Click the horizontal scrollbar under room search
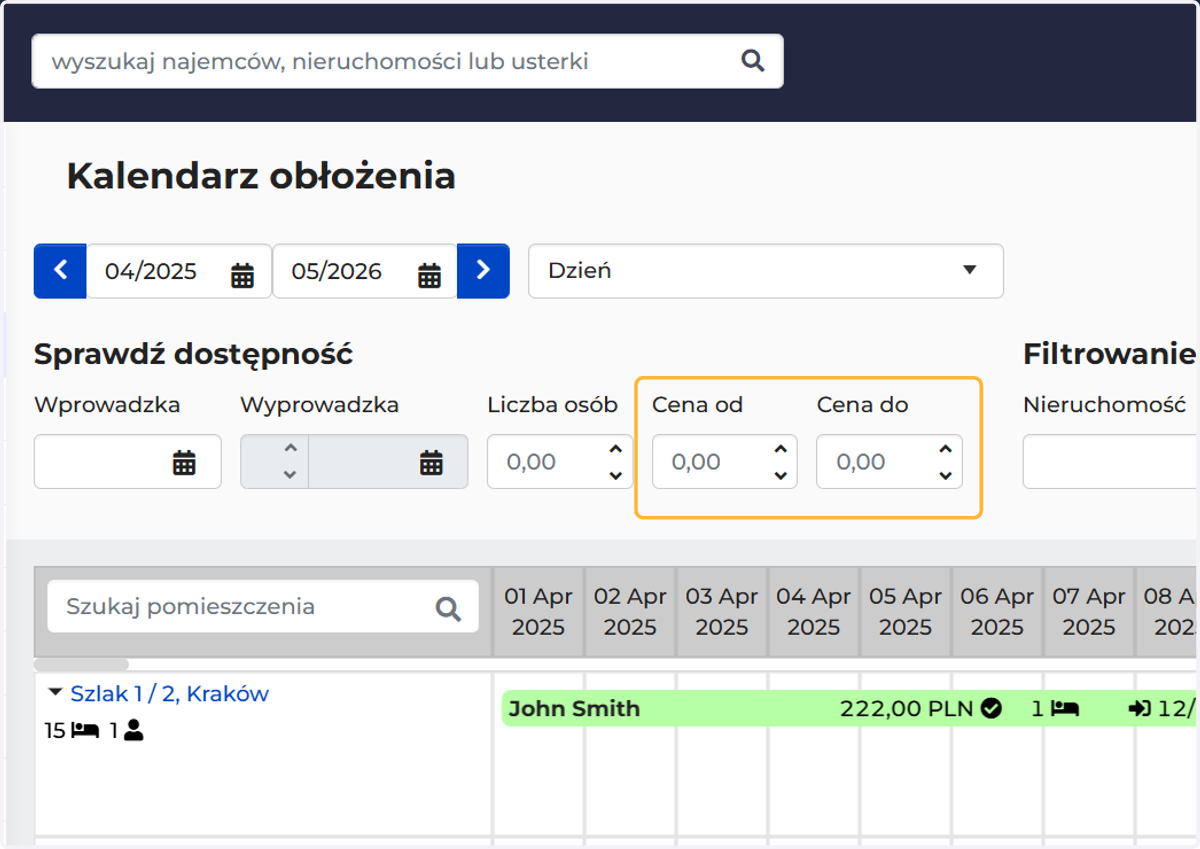Screen dimensions: 1200x849 [81, 664]
